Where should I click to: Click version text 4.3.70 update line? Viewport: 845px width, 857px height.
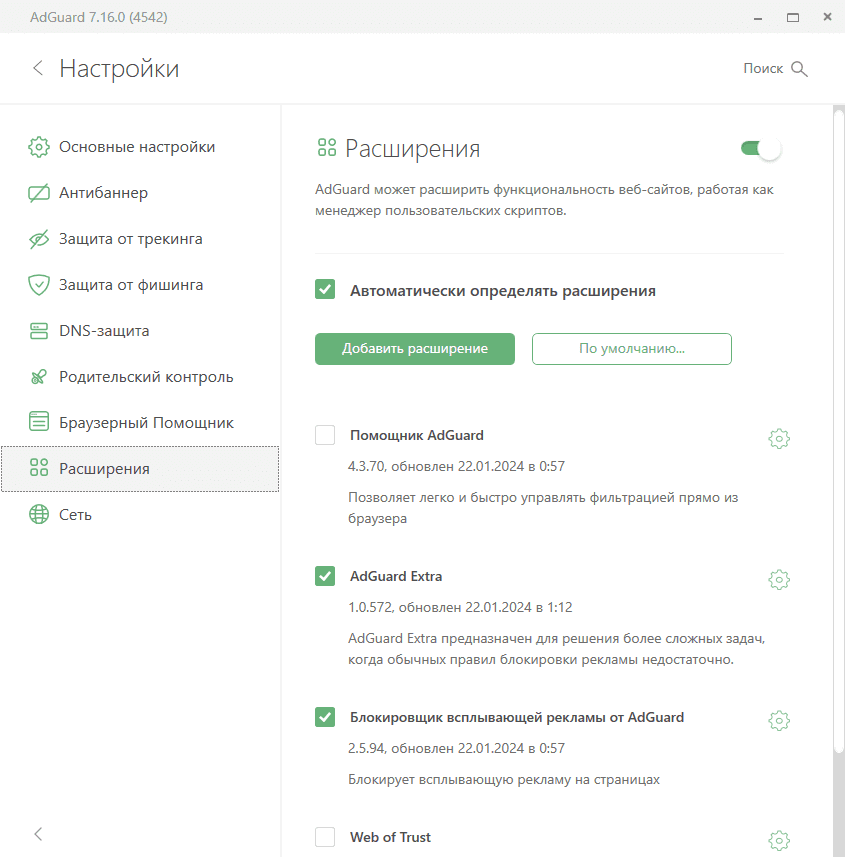456,466
